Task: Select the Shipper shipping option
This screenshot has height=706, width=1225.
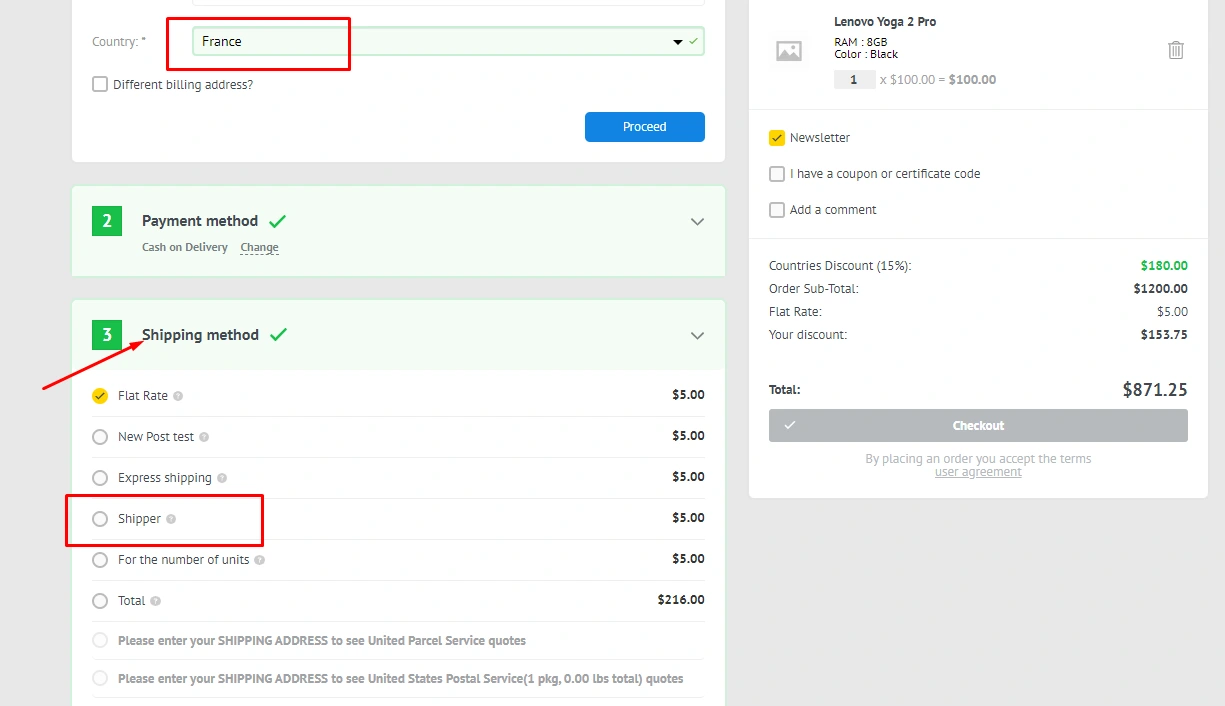Action: point(100,519)
